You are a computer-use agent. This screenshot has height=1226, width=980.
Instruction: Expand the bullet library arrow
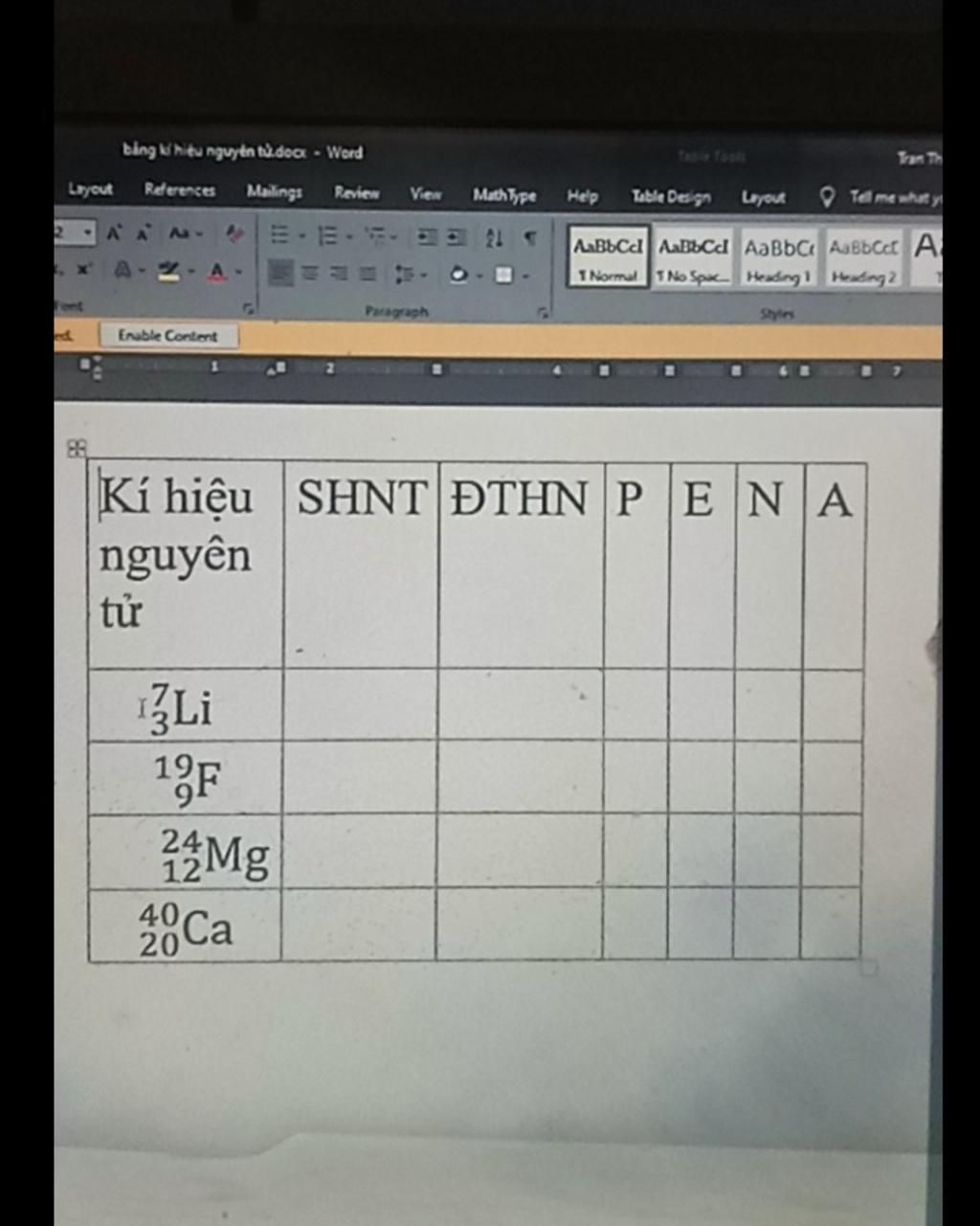[301, 236]
